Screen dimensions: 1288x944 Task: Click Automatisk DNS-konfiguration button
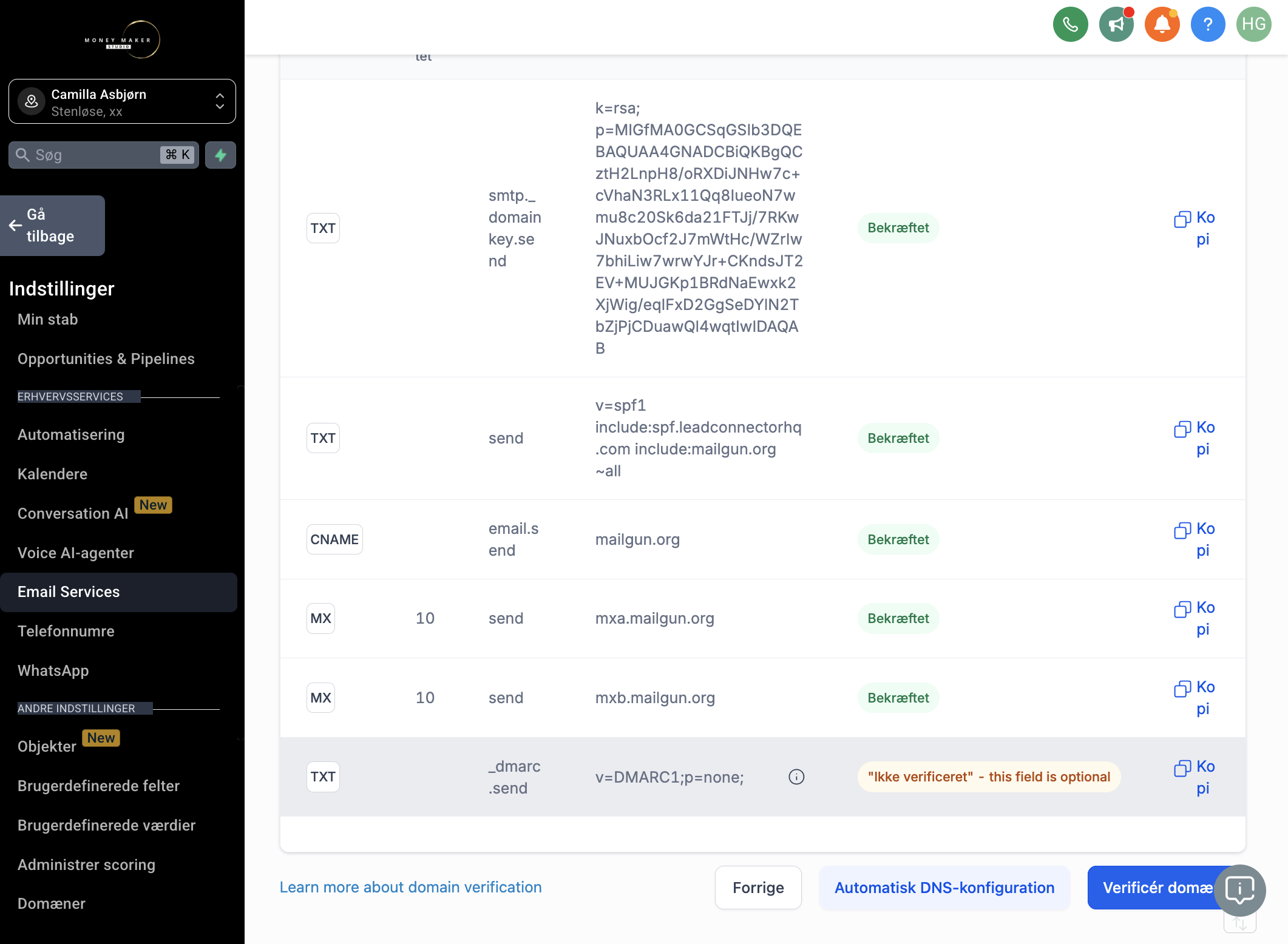[x=944, y=888]
